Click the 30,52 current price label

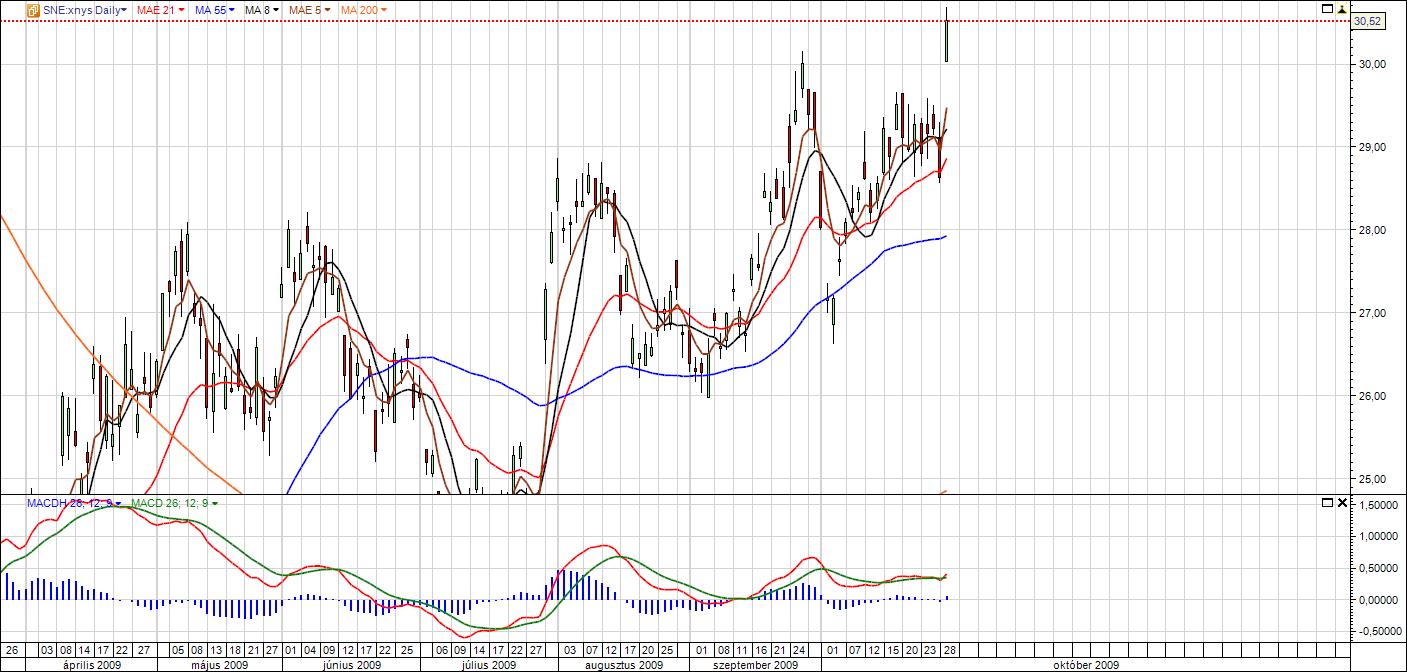[1367, 21]
